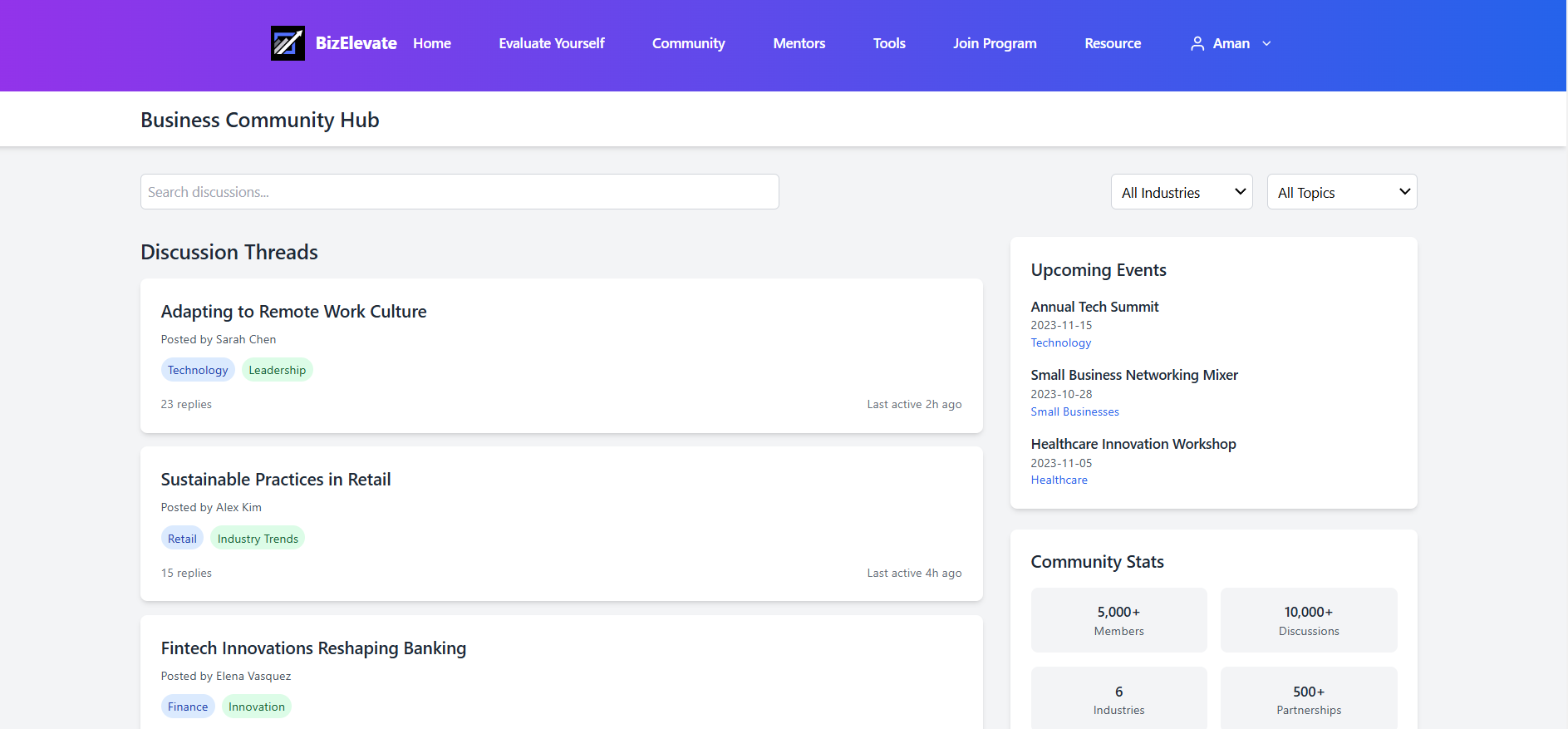Open Evaluate Yourself in the navbar
This screenshot has height=729, width=1568.
[x=552, y=43]
